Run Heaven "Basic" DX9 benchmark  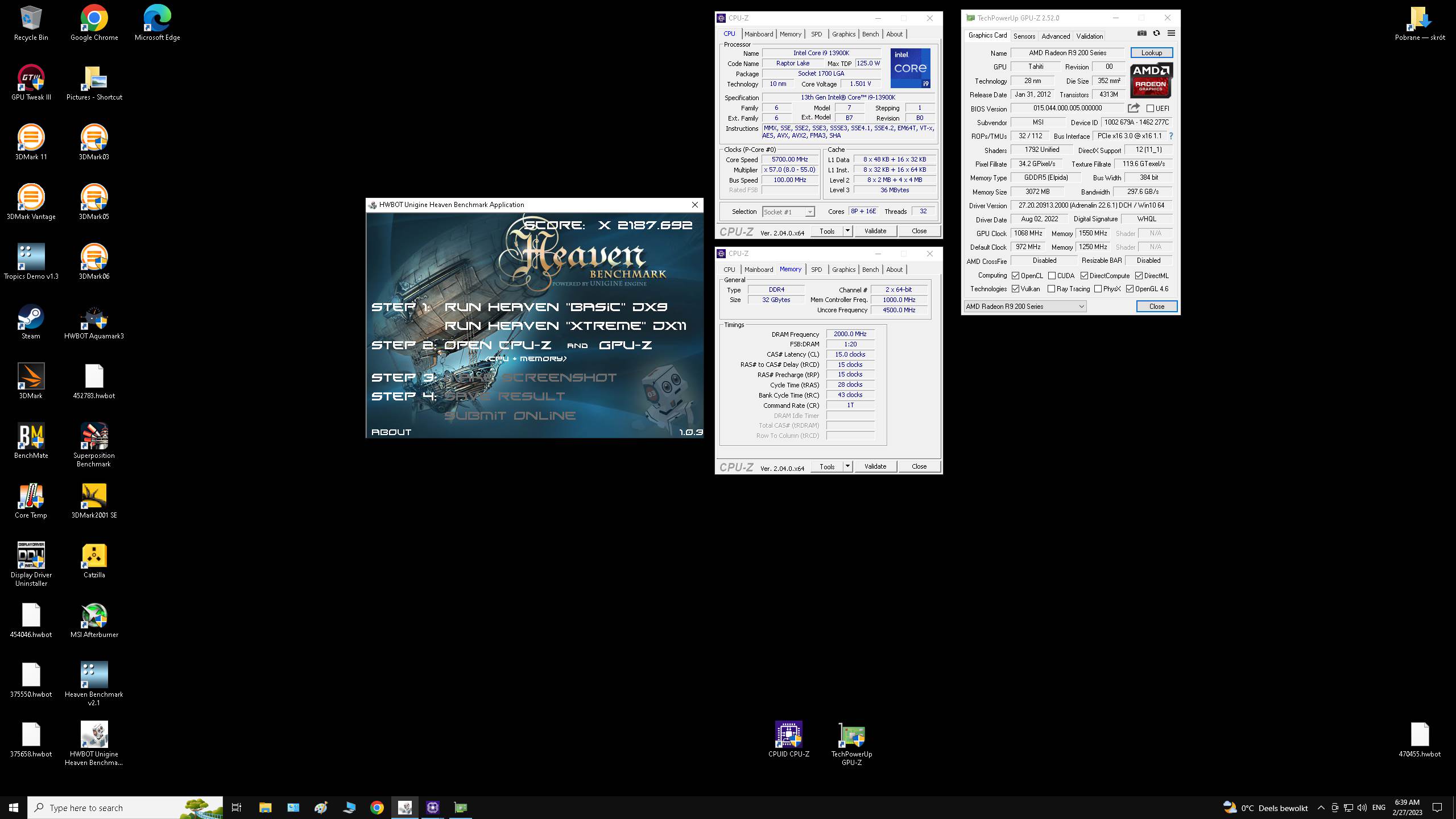pos(556,307)
